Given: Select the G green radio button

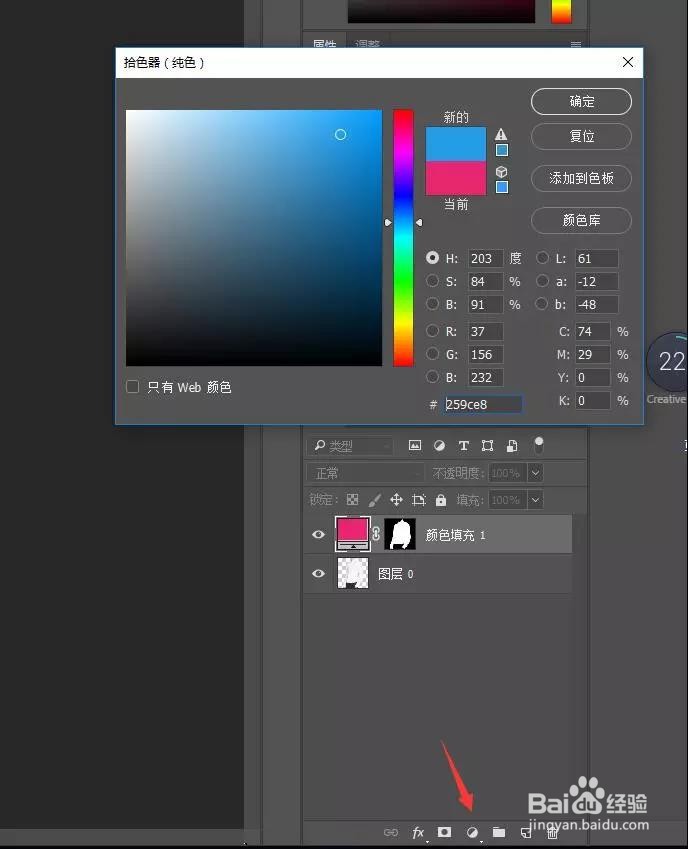Looking at the screenshot, I should click(432, 354).
